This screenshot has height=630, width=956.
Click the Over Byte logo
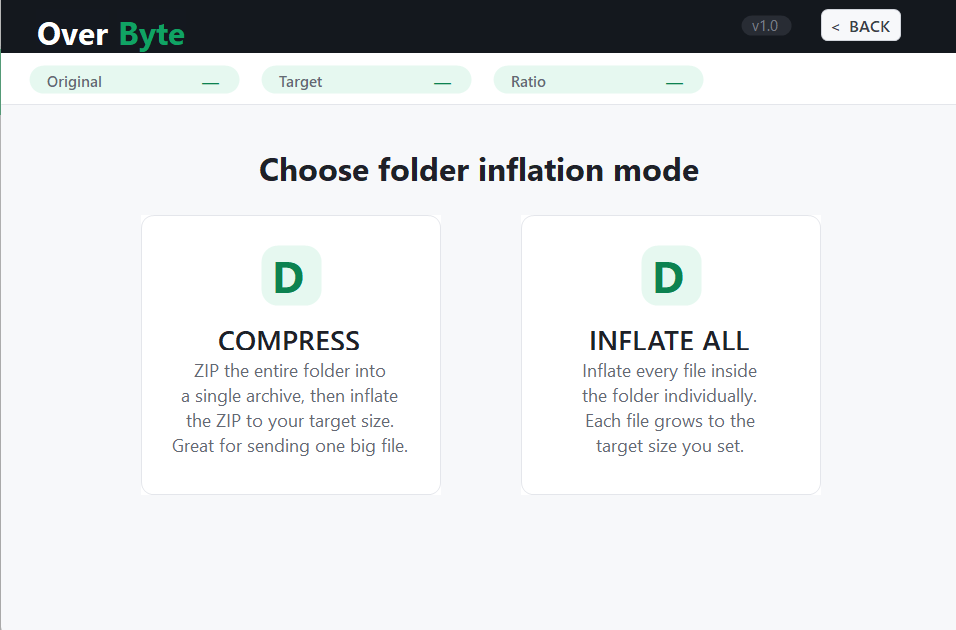111,34
